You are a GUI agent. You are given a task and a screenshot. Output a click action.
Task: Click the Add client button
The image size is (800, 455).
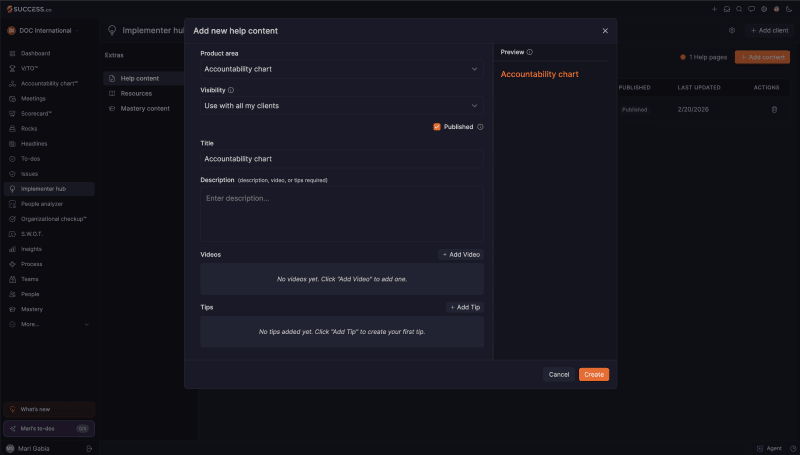point(769,31)
